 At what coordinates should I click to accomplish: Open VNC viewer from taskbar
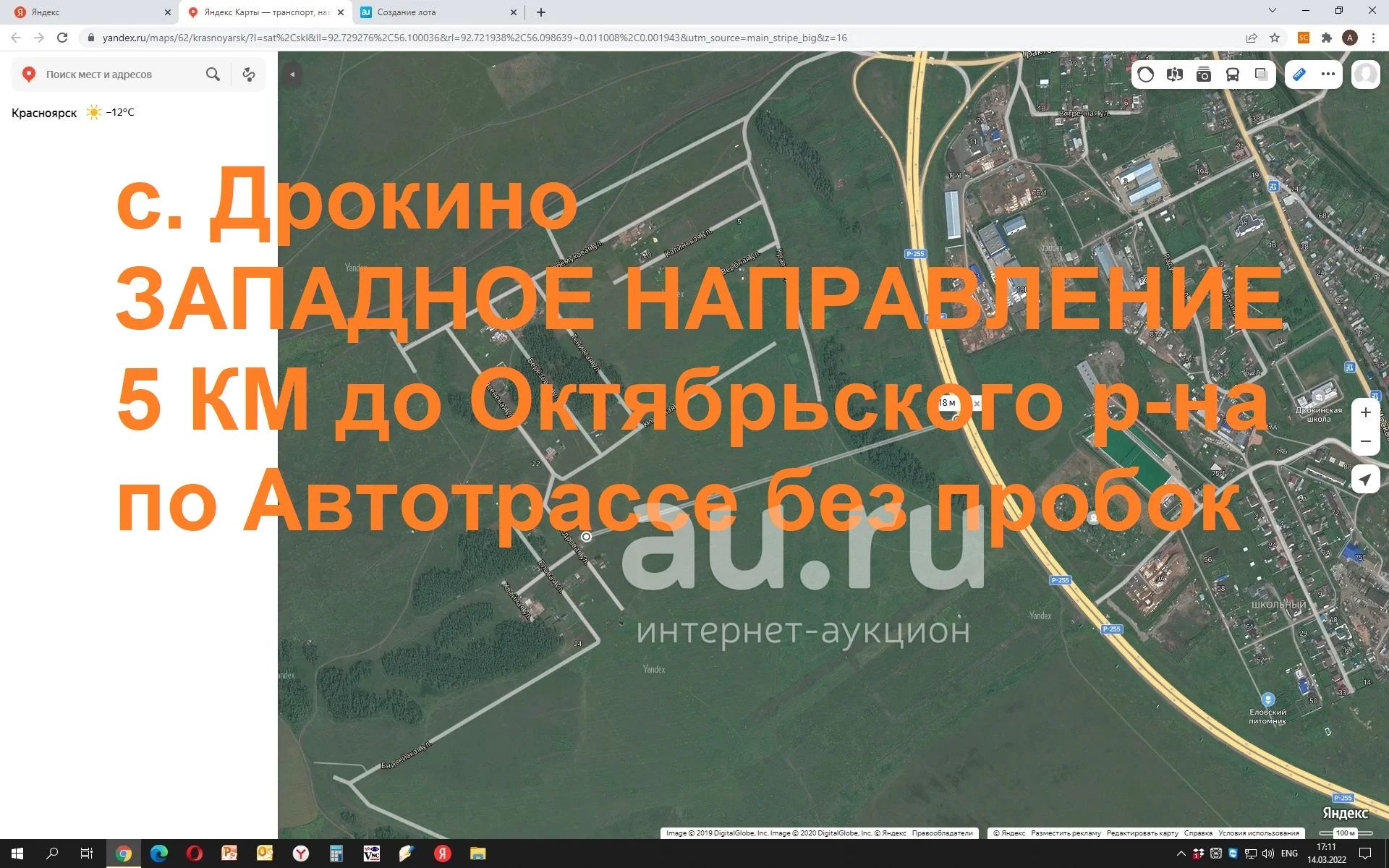pyautogui.click(x=372, y=854)
